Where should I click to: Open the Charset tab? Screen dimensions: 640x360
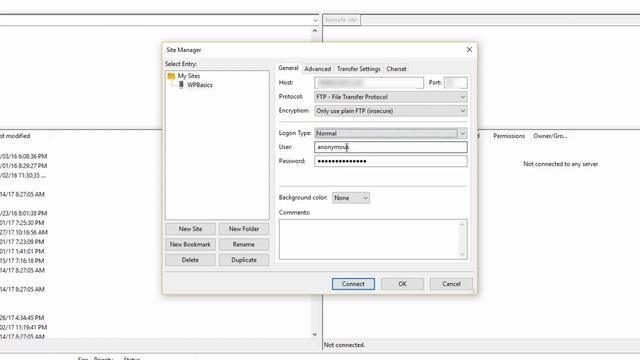click(x=396, y=69)
